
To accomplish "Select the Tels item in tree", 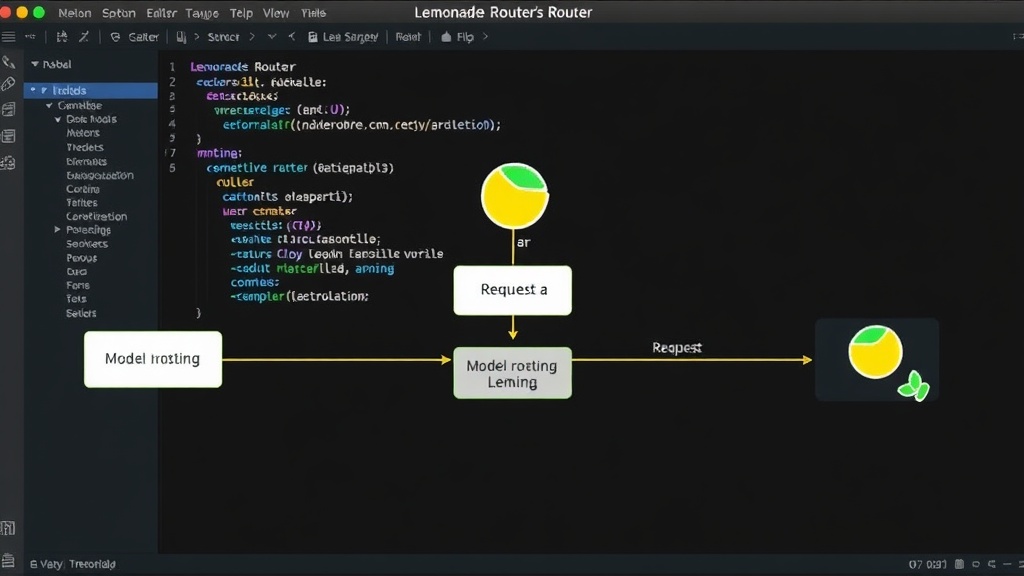I will [x=76, y=299].
